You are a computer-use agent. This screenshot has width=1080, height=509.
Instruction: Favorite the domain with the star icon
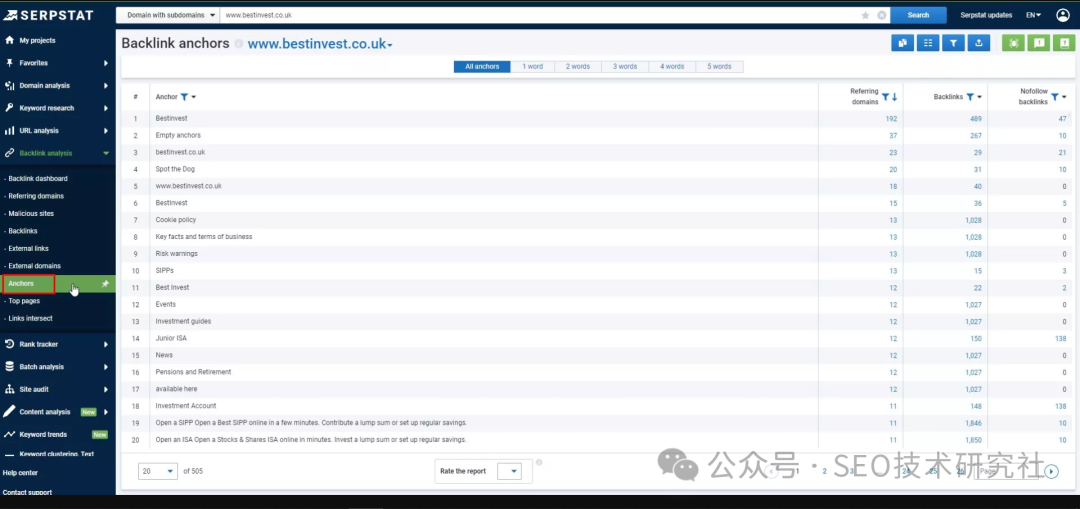(x=865, y=15)
